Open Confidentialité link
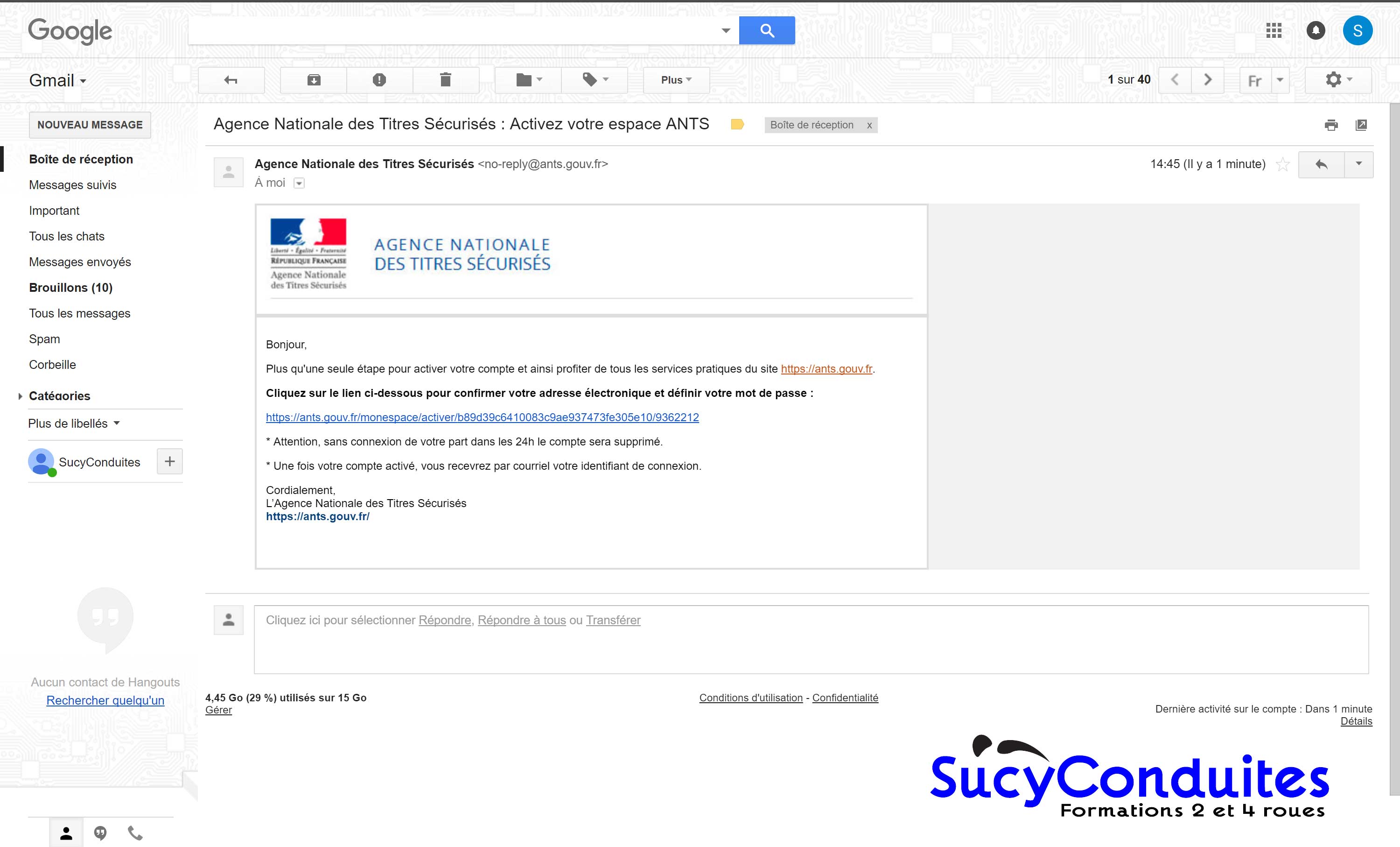Viewport: 1400px width, 847px height. tap(845, 698)
